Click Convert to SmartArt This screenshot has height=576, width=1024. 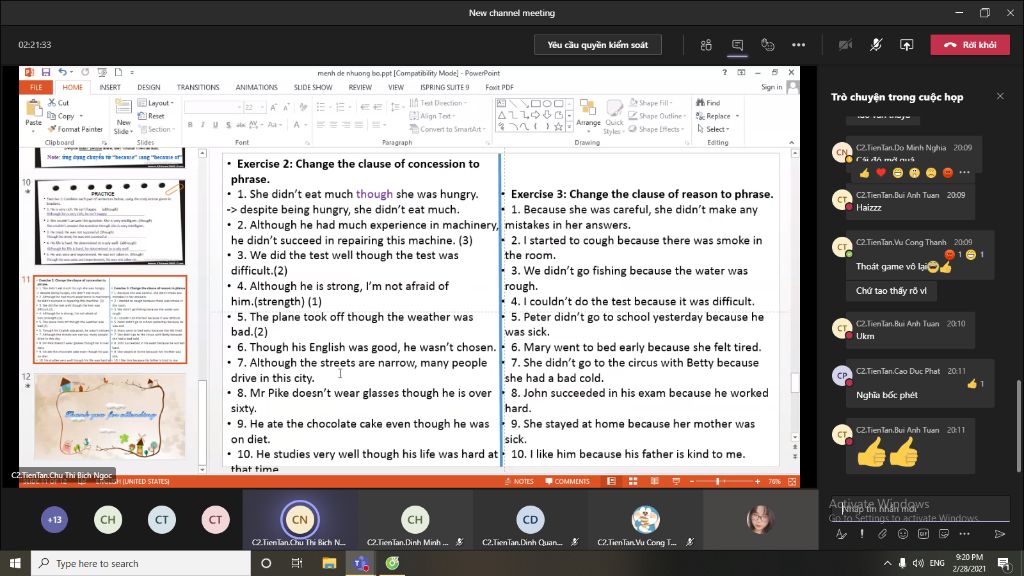[x=447, y=129]
